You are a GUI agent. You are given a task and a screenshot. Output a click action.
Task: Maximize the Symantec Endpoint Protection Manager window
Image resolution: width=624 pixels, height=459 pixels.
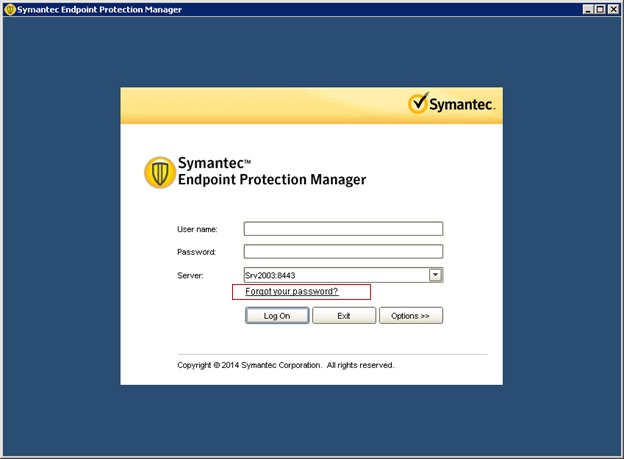(600, 9)
